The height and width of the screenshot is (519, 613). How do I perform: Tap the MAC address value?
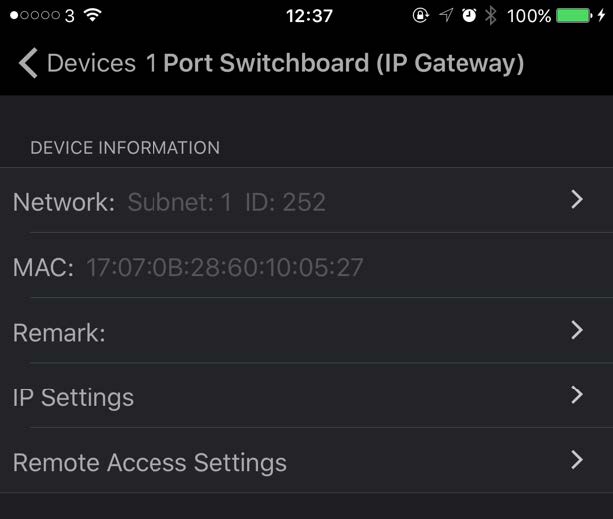click(225, 267)
